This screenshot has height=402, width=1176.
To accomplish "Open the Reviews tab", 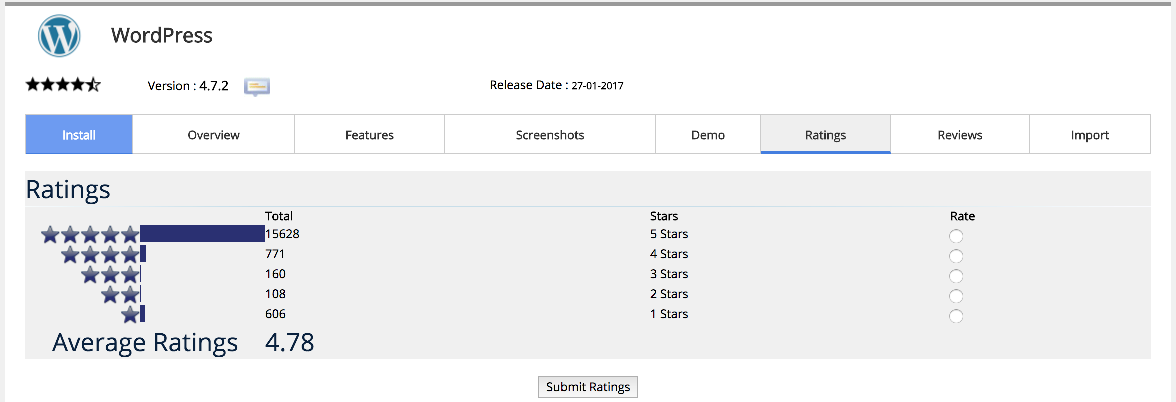I will coord(960,135).
